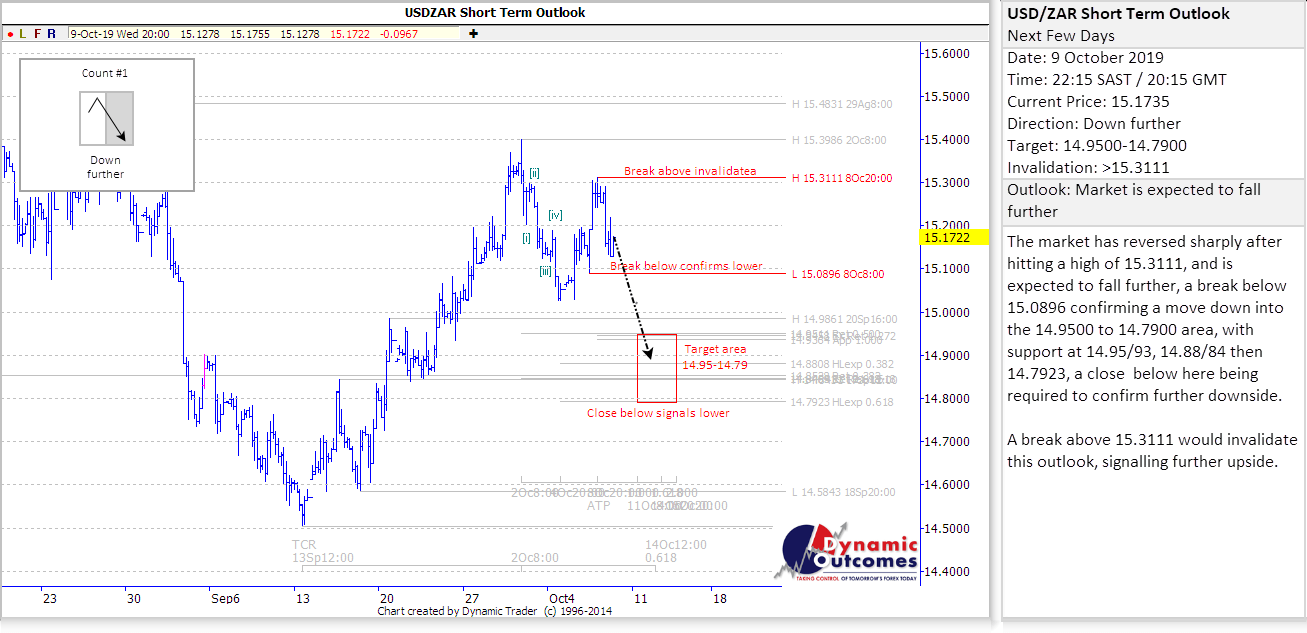The width and height of the screenshot is (1307, 633).
Task: Click the 'Time: 22:15 SAST / 20:15 GMT' line
Action: (x=1117, y=80)
